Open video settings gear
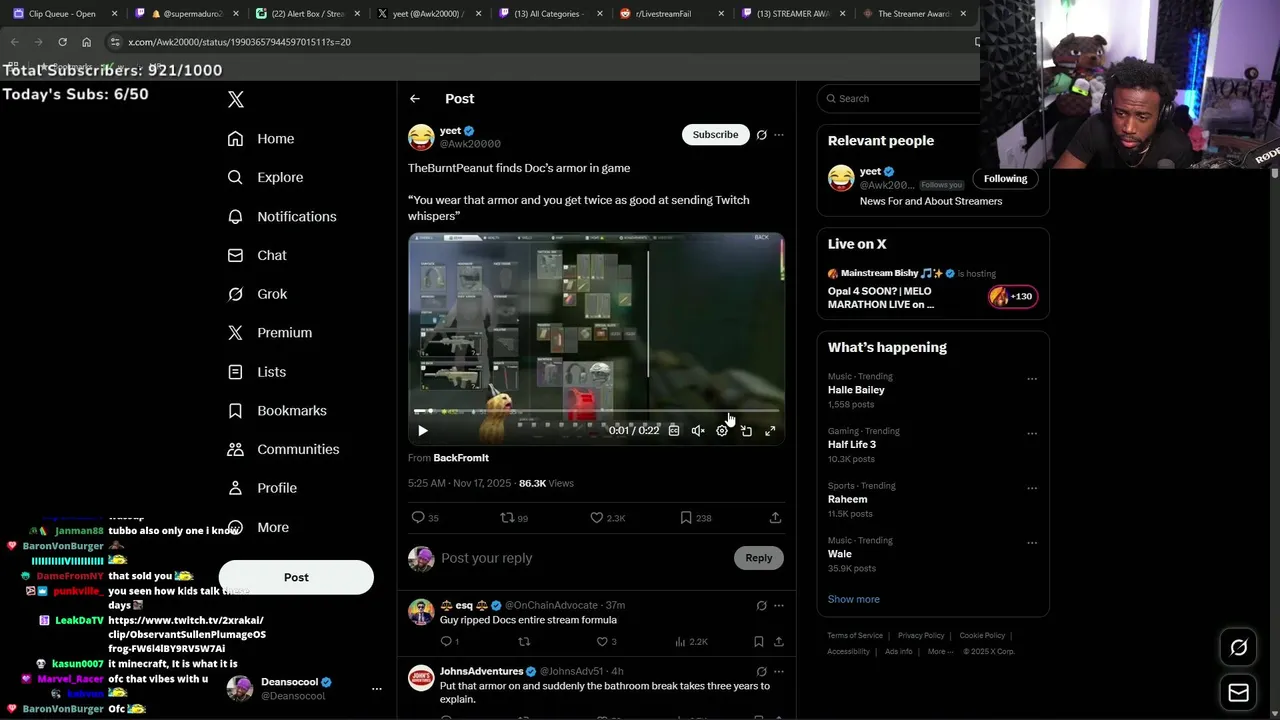 (722, 431)
